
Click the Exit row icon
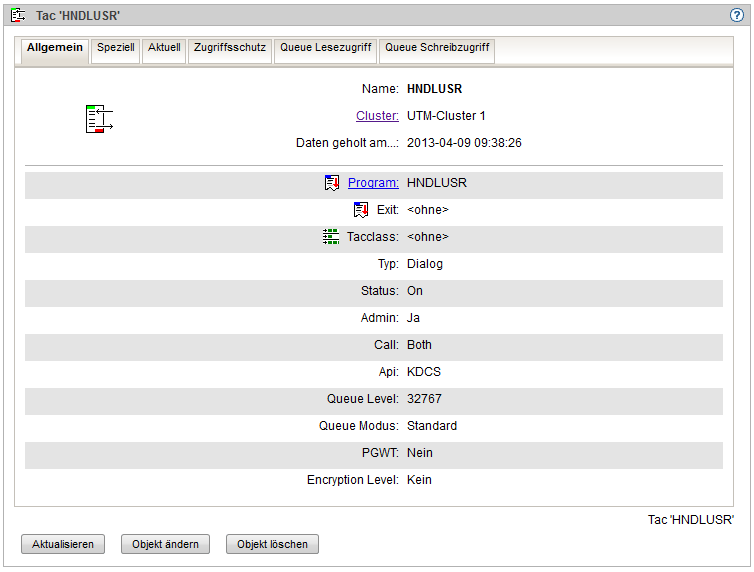(x=361, y=210)
